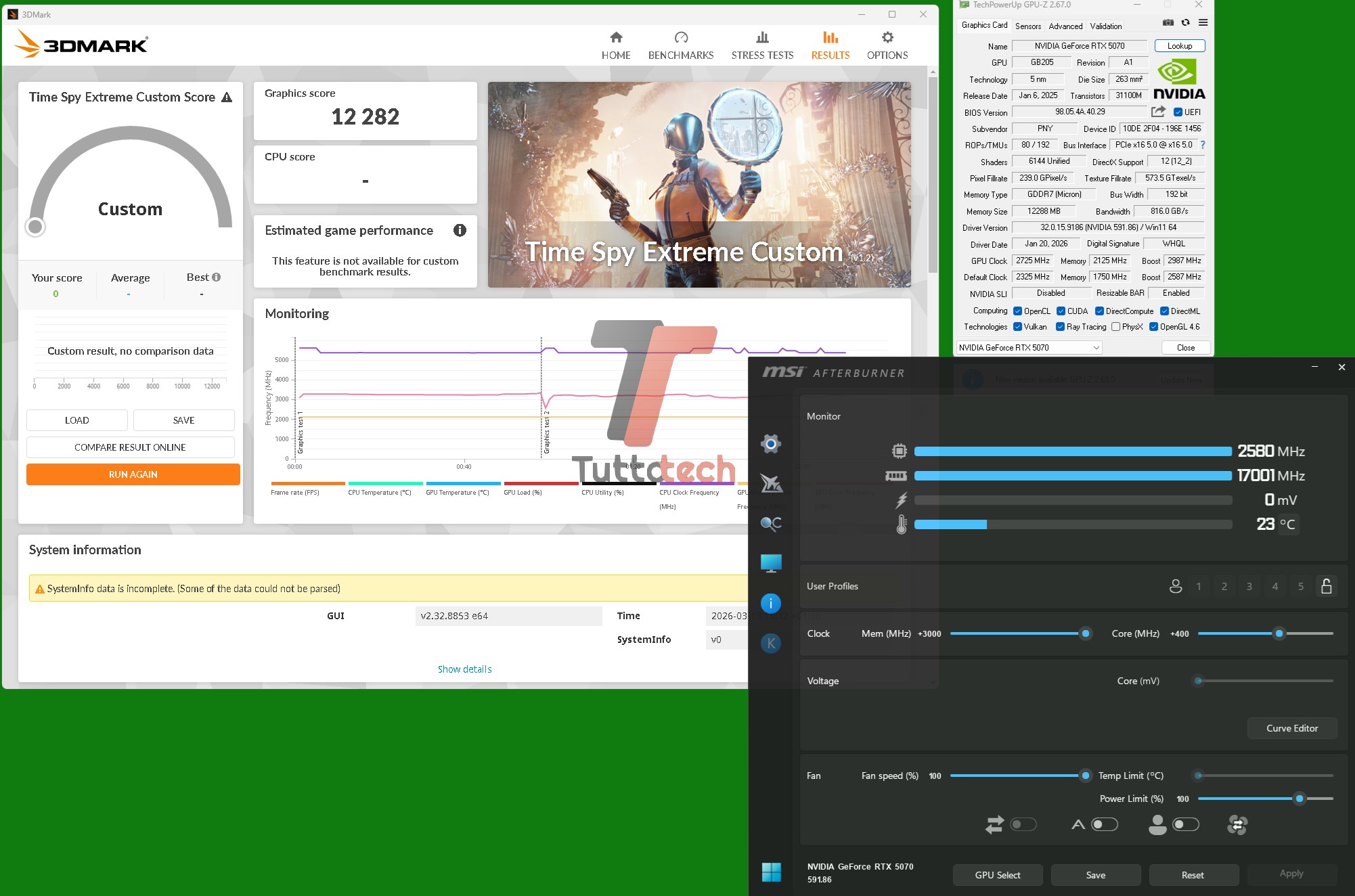The image size is (1355, 896).
Task: Enable the PhysX checkbox in GPU-Z
Action: (x=1117, y=326)
